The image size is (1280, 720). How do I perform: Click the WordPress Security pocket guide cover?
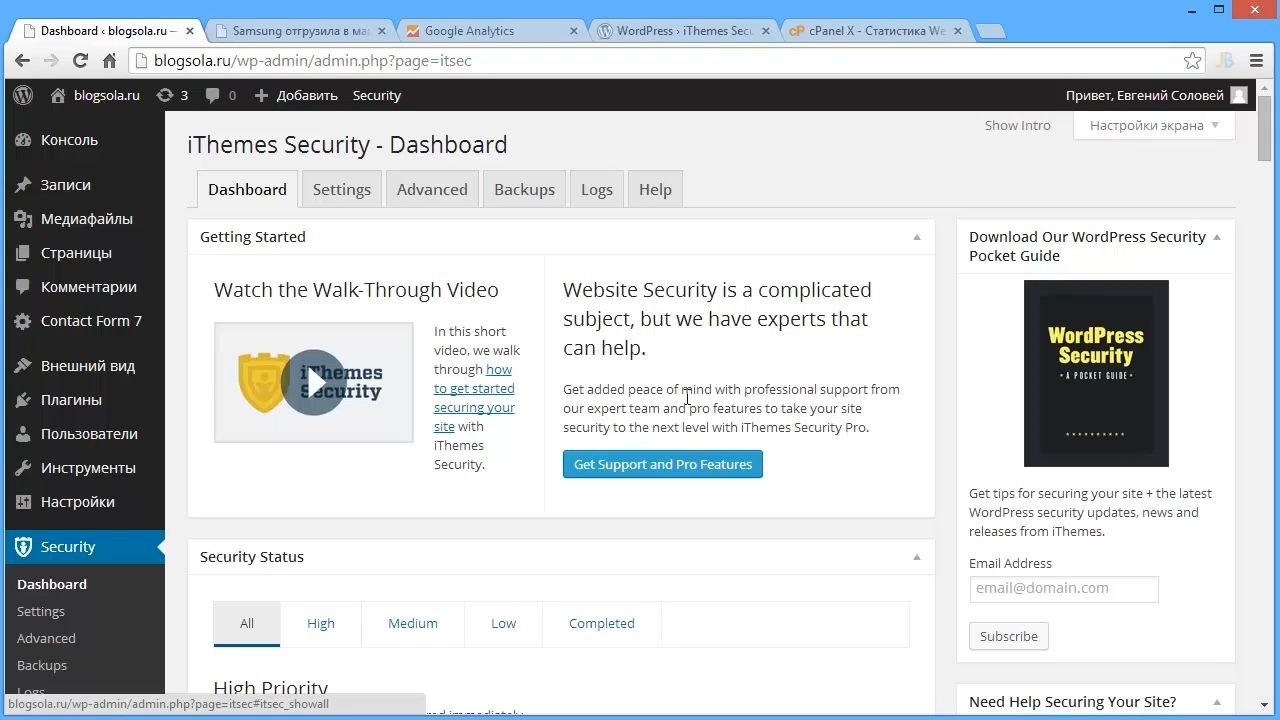pos(1096,373)
